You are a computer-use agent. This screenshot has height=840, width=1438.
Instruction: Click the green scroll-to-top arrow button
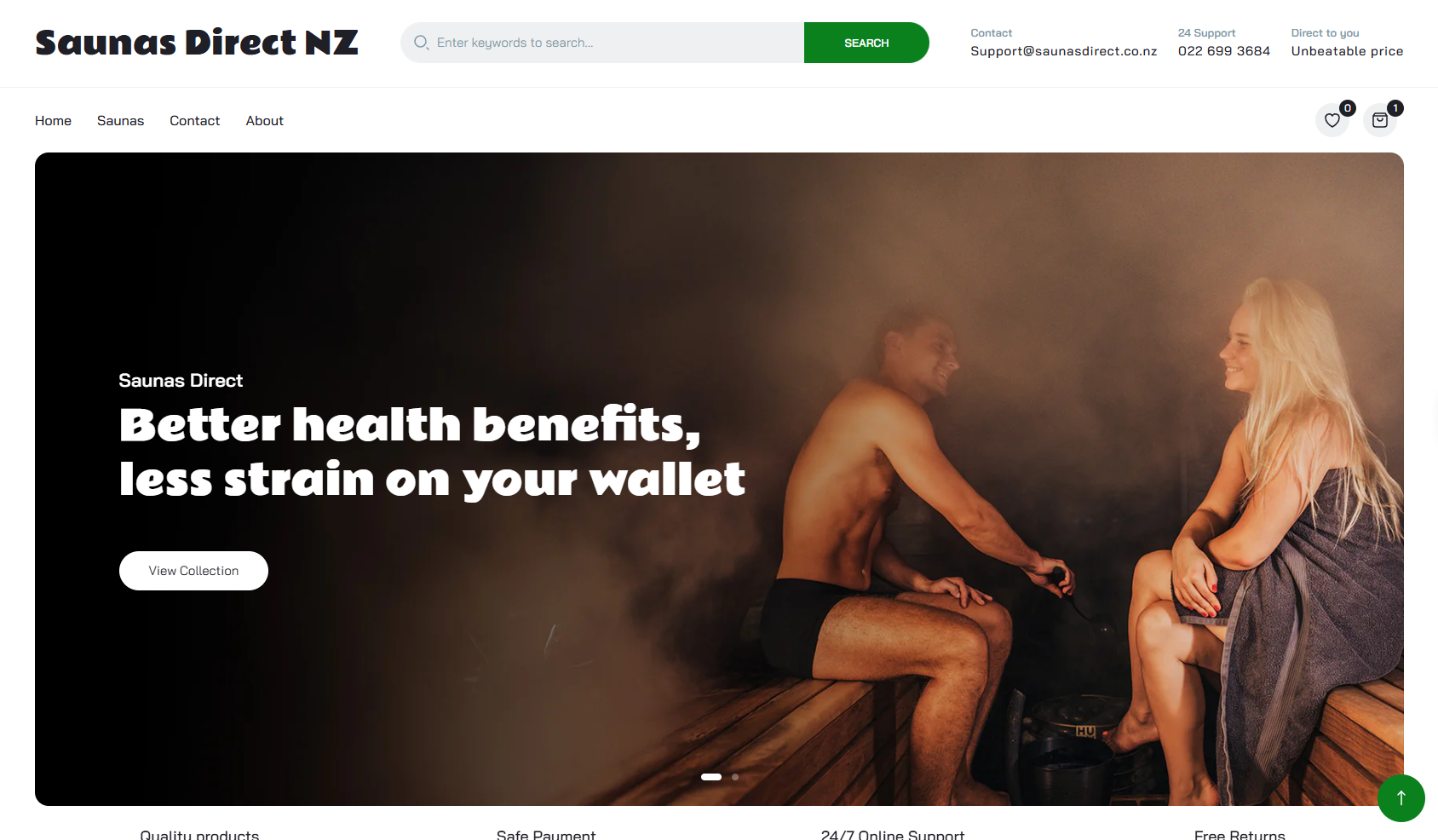tap(1401, 798)
